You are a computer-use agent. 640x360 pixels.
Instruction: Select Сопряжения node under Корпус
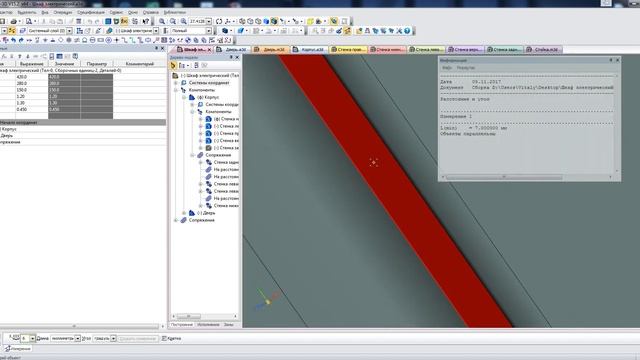click(218, 155)
